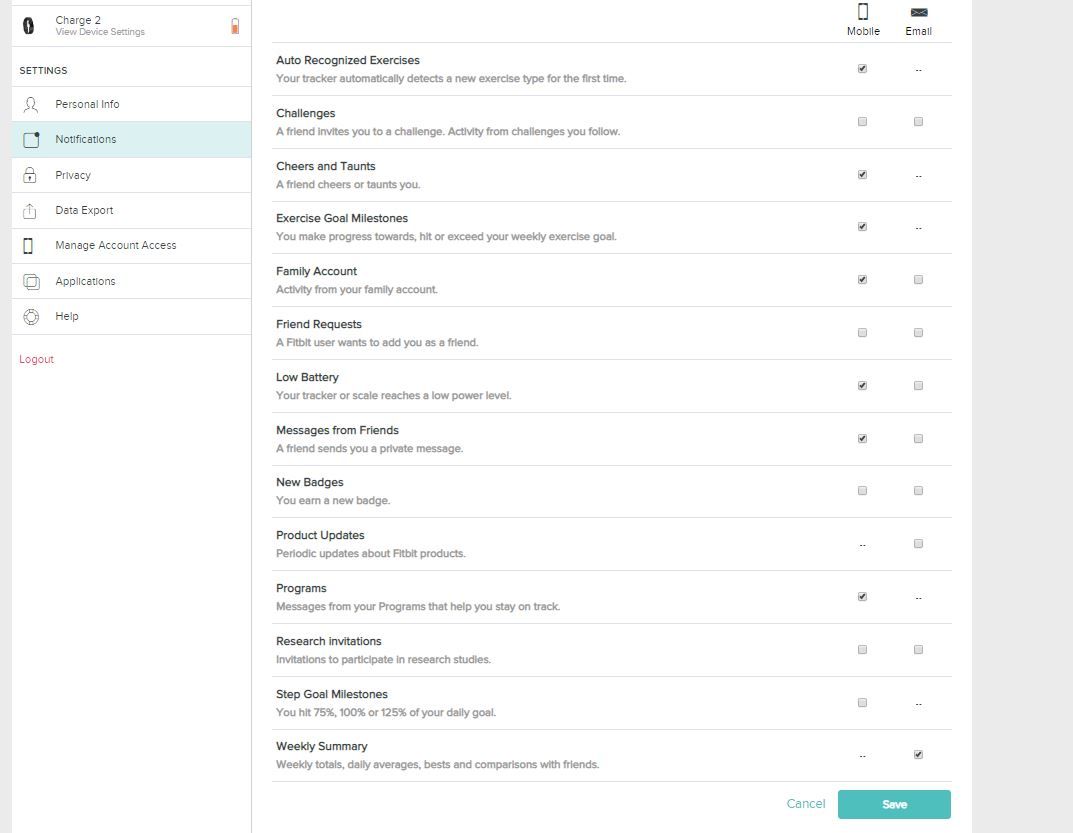Enable mobile notifications for Challenges
The image size is (1073, 833).
[x=862, y=122]
